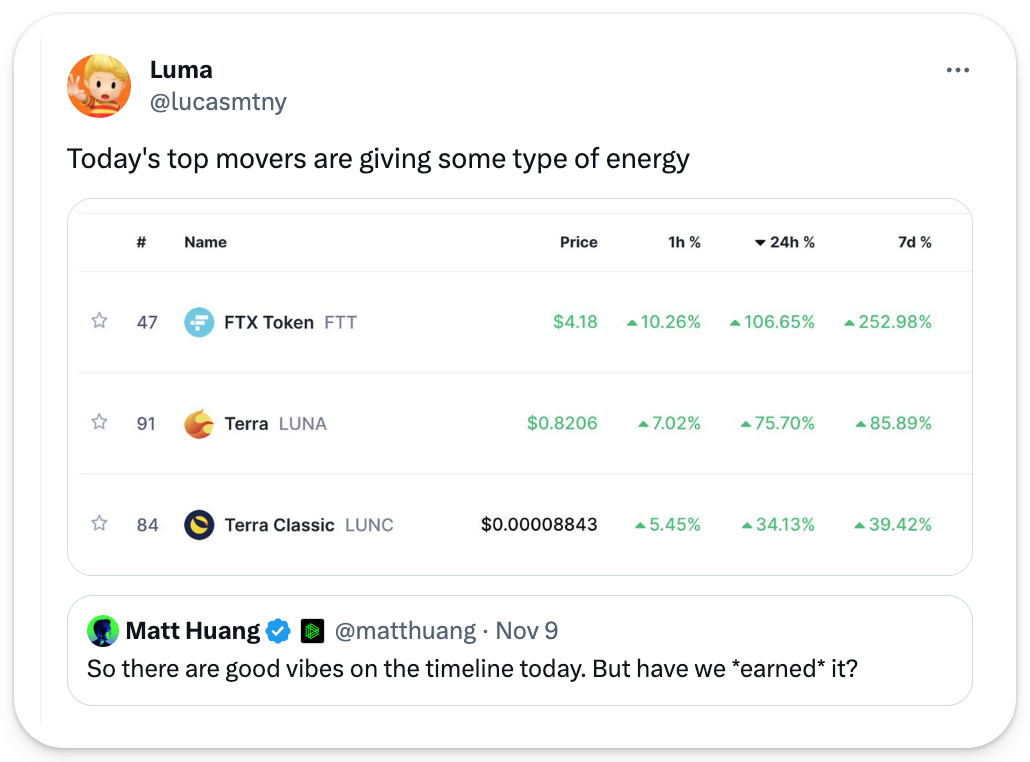Sort the table by 24h % column
Screen dimensions: 1030x762
coord(785,242)
